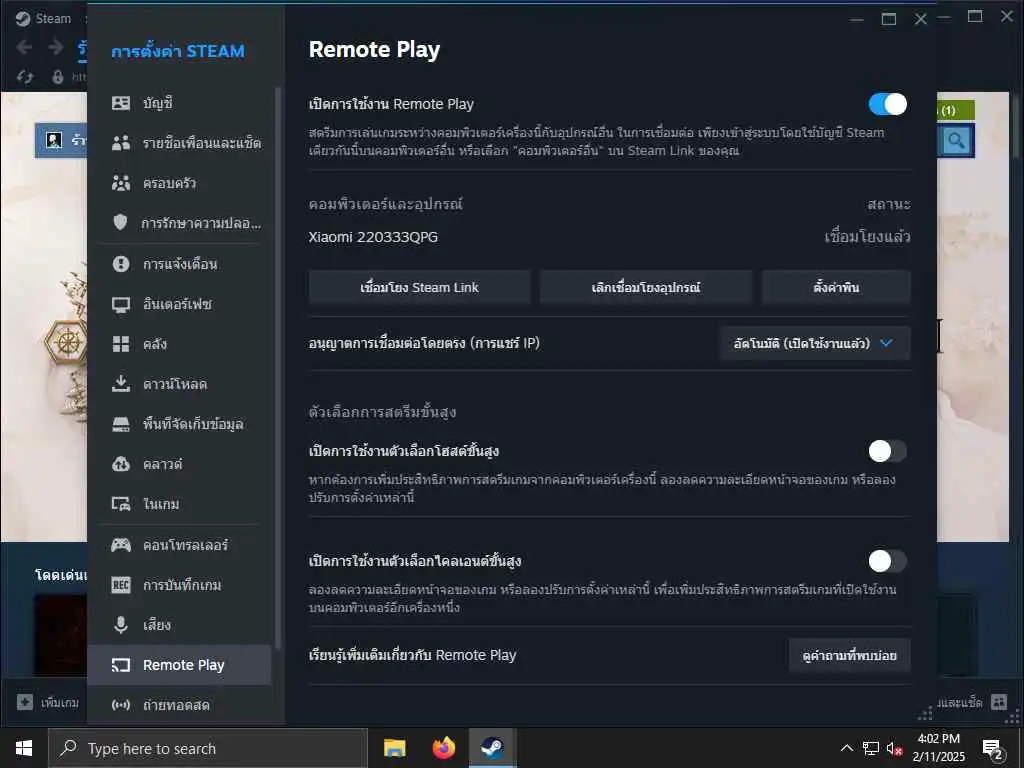Open Firefox from the taskbar
Viewport: 1024px width, 768px height.
click(x=443, y=748)
